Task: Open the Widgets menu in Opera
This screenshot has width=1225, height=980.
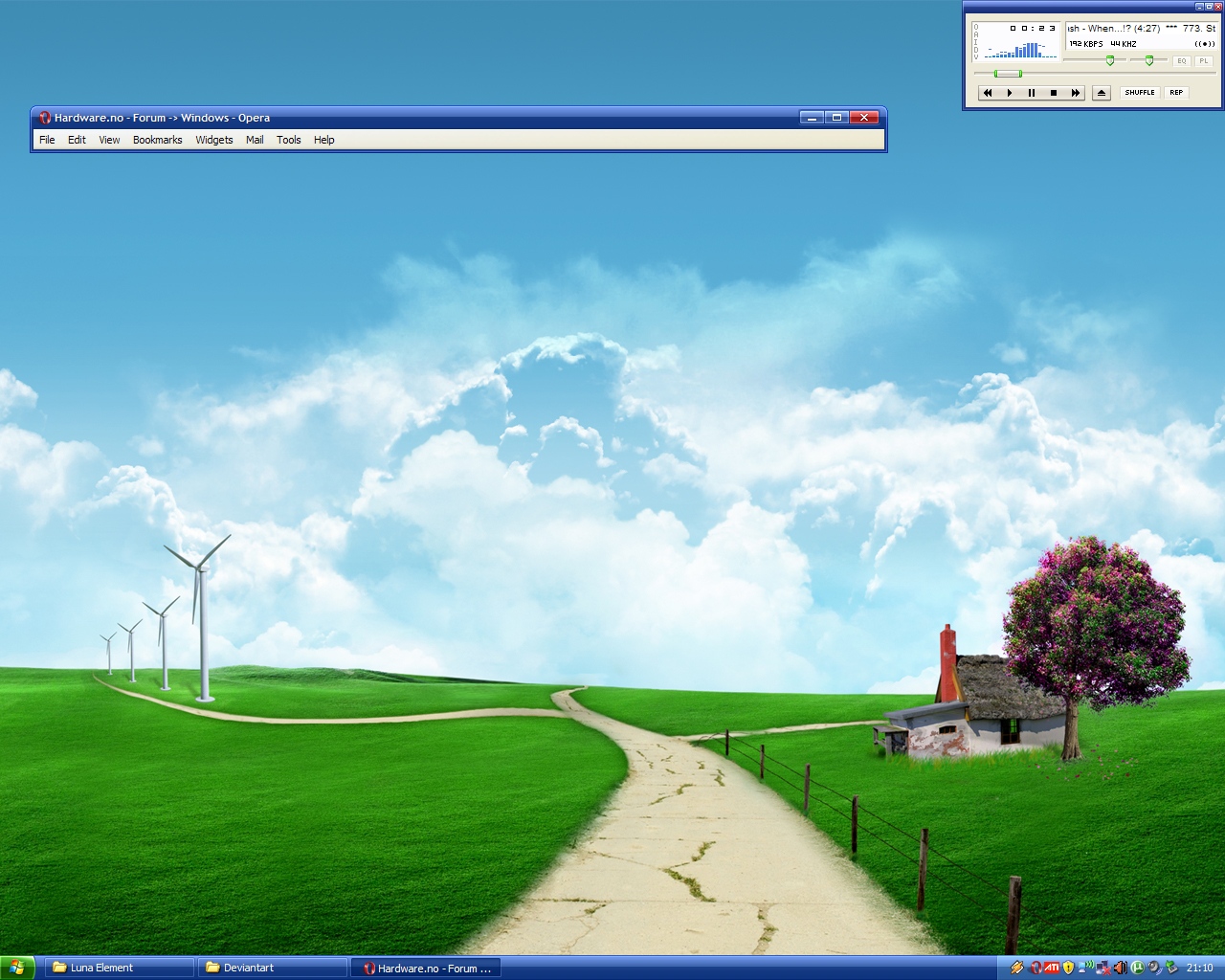Action: tap(213, 140)
